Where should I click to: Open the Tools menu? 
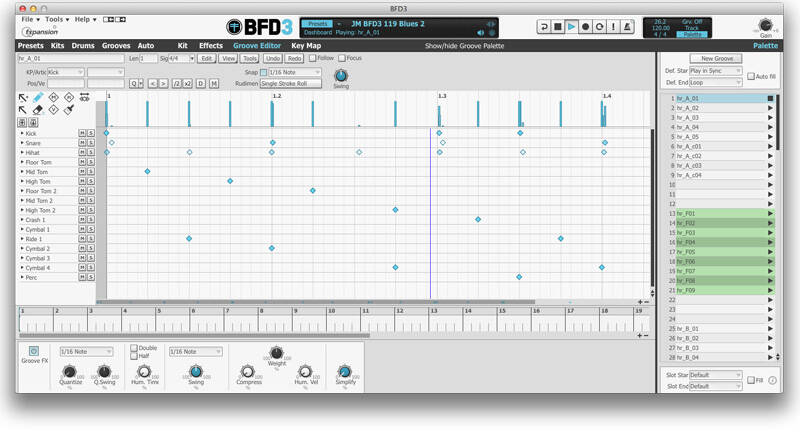[x=57, y=19]
